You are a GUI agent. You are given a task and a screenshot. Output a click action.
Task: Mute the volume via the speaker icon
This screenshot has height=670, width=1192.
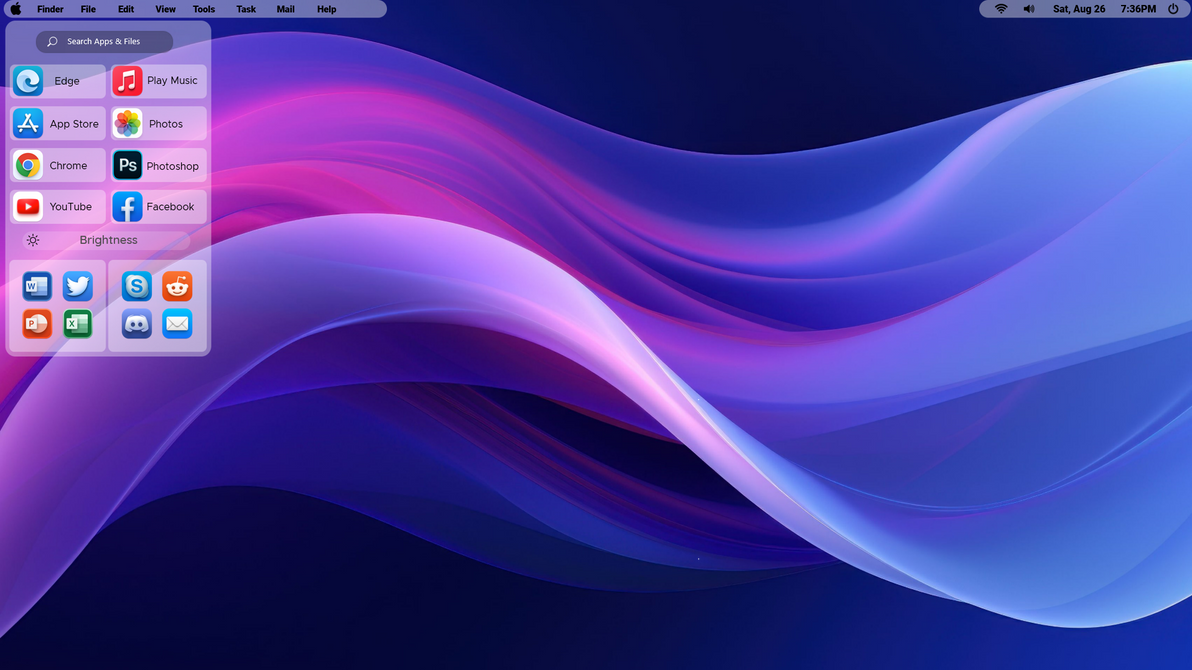(1029, 9)
